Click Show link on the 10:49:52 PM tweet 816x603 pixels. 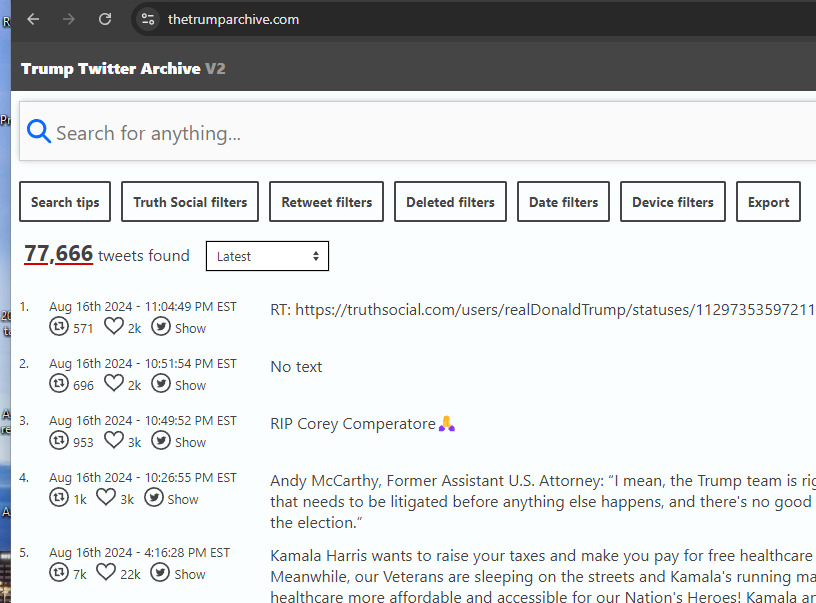(190, 442)
